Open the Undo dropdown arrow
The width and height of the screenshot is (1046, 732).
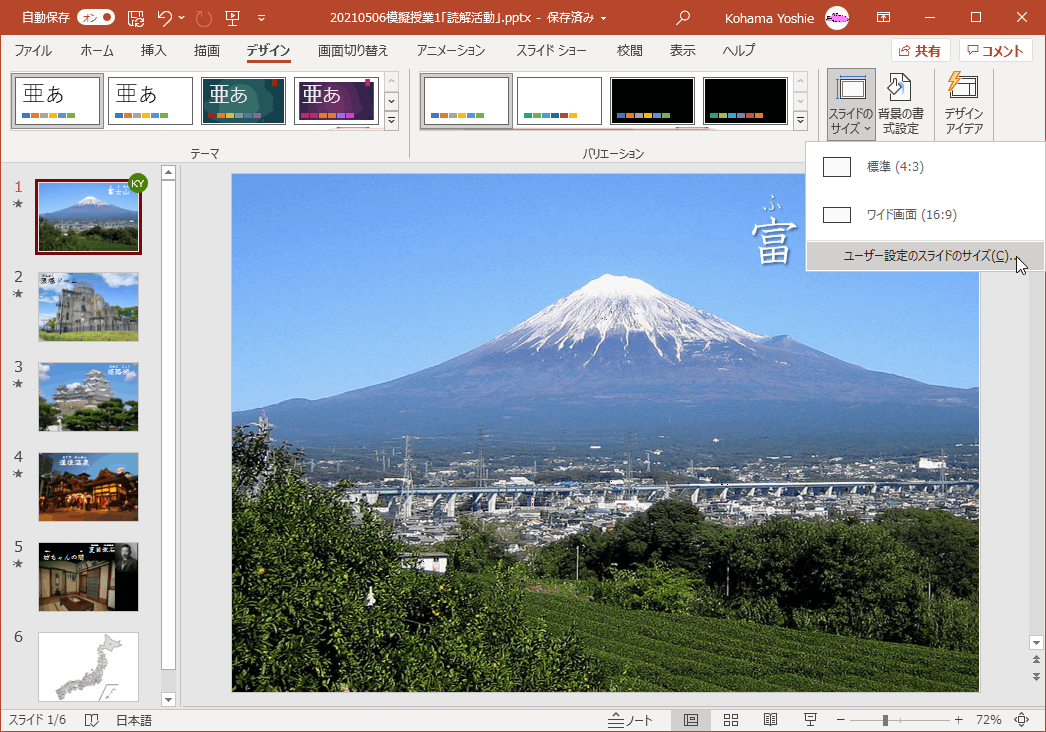(x=180, y=16)
